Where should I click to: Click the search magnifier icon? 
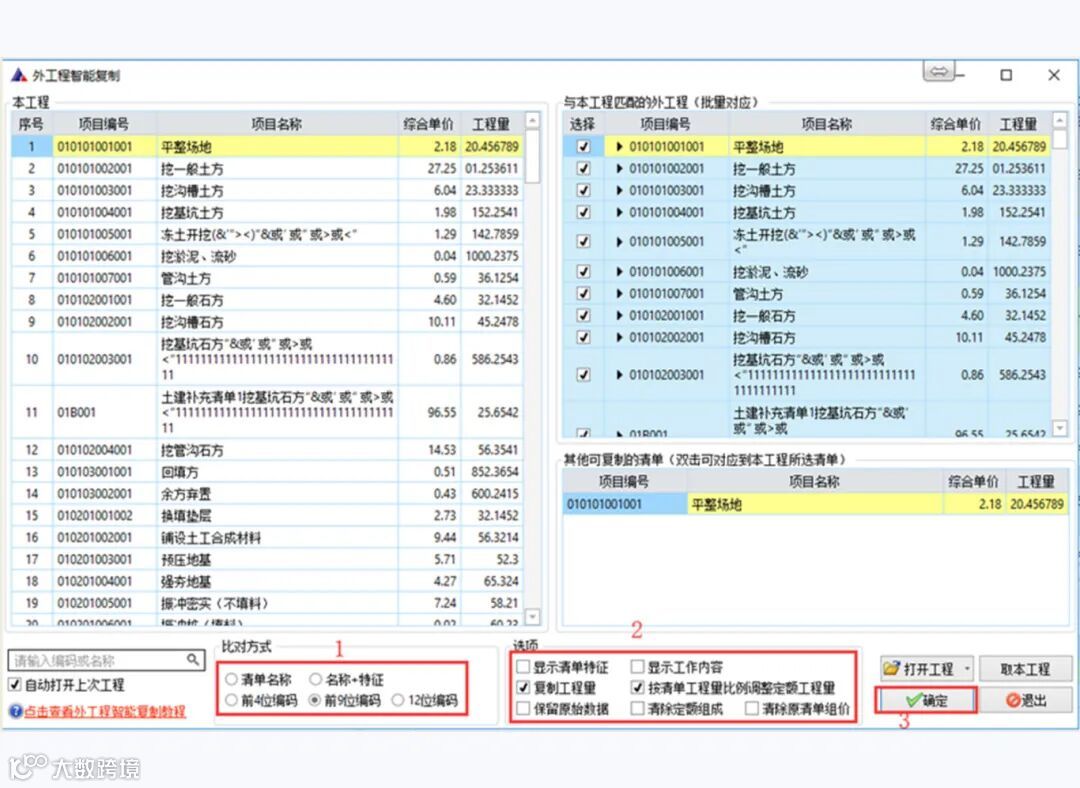[x=193, y=660]
